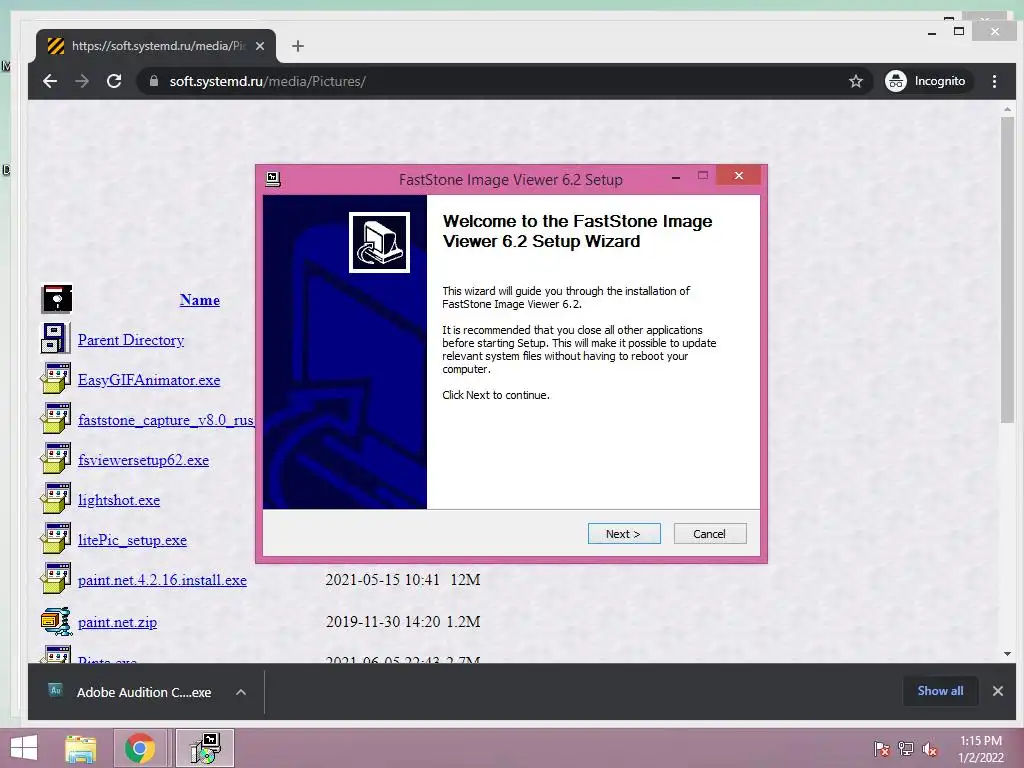Viewport: 1024px width, 768px height.
Task: Click the lightshot.exe file icon
Action: [56, 498]
